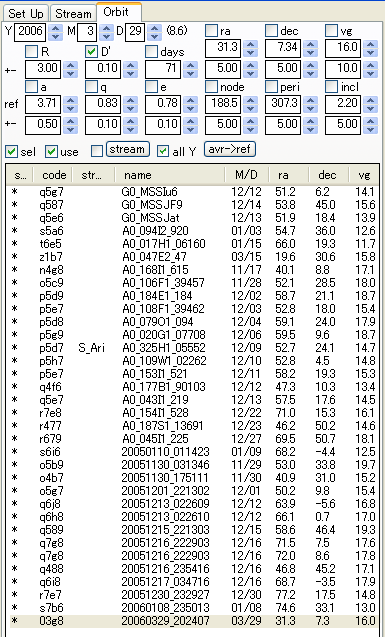Image resolution: width=385 pixels, height=637 pixels.
Task: Sort list by code column header
Action: [x=53, y=175]
